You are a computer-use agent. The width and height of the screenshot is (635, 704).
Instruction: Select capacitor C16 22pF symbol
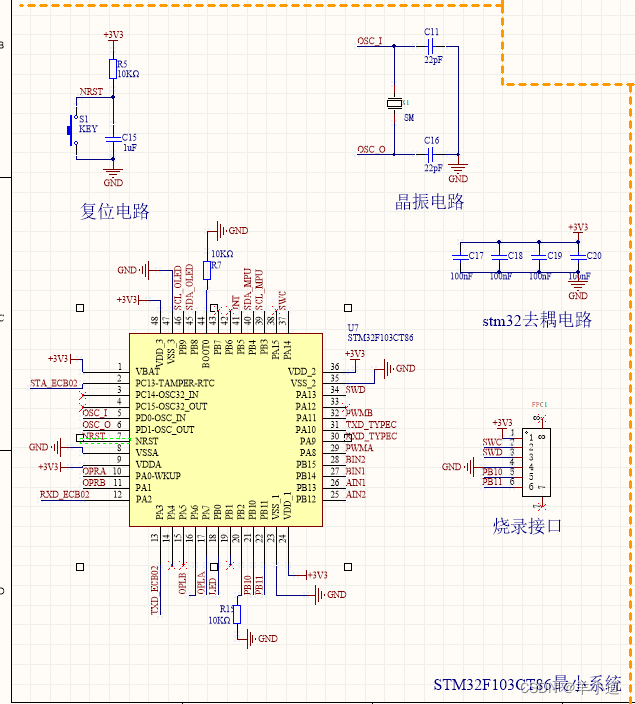pyautogui.click(x=430, y=154)
